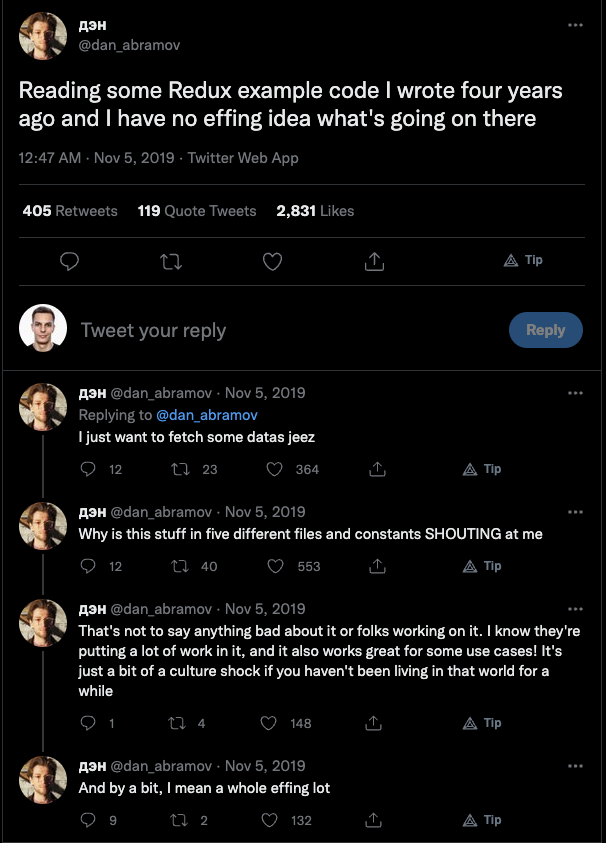Type in the 'Tweet your reply' field

click(280, 330)
